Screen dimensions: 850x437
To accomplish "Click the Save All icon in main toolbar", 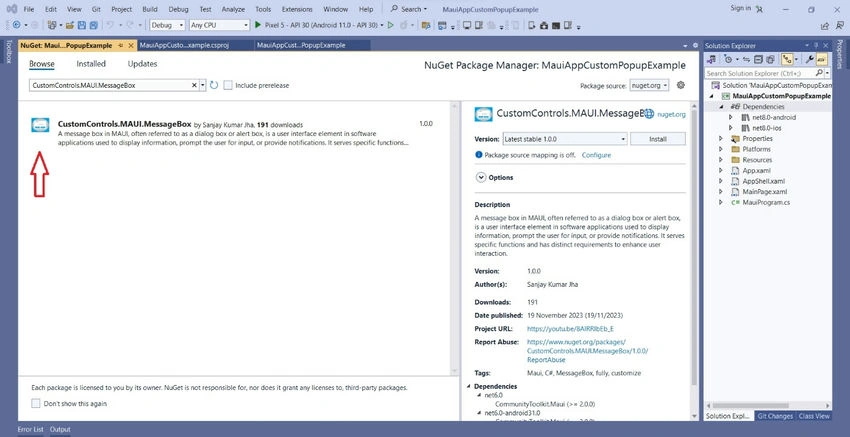I will (x=93, y=25).
